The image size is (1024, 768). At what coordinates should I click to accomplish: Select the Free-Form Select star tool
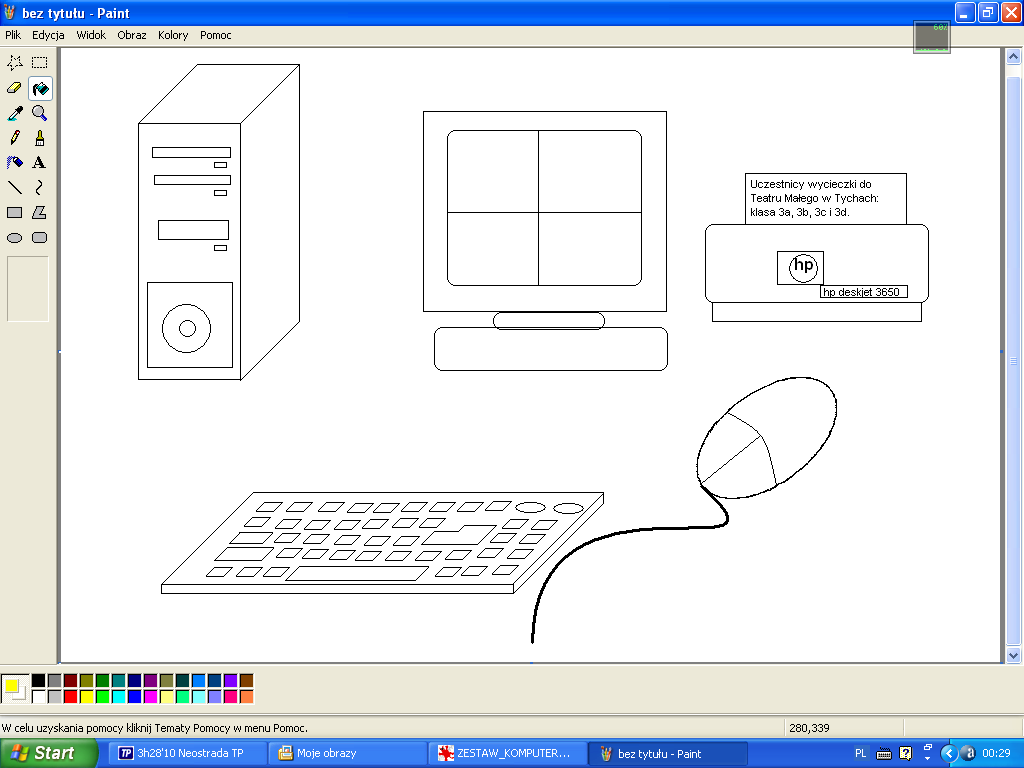15,63
